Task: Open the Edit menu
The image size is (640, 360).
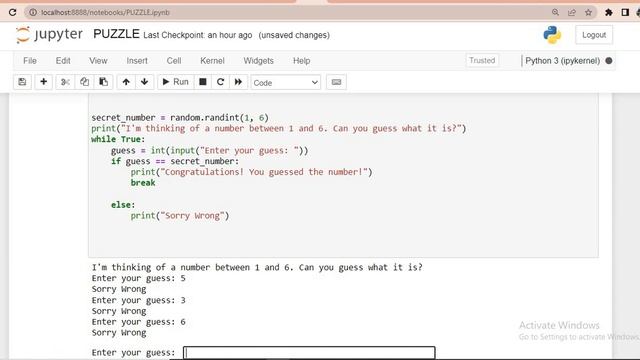Action: coord(63,61)
